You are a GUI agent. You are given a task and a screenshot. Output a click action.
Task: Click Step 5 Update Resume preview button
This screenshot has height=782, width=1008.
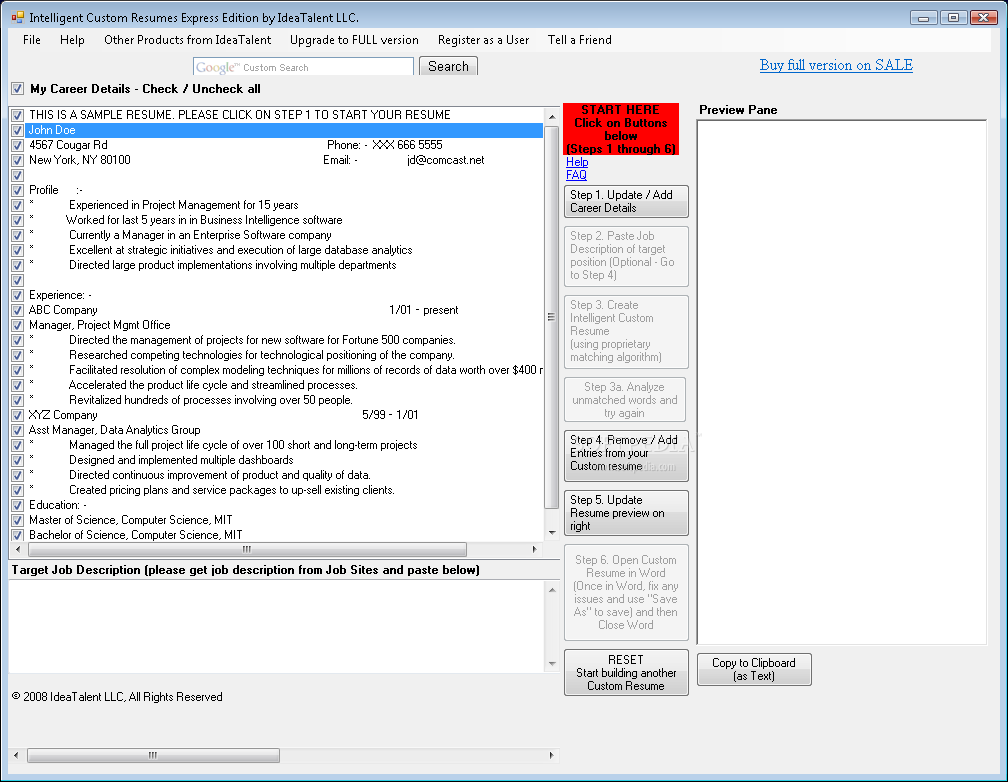tap(626, 513)
